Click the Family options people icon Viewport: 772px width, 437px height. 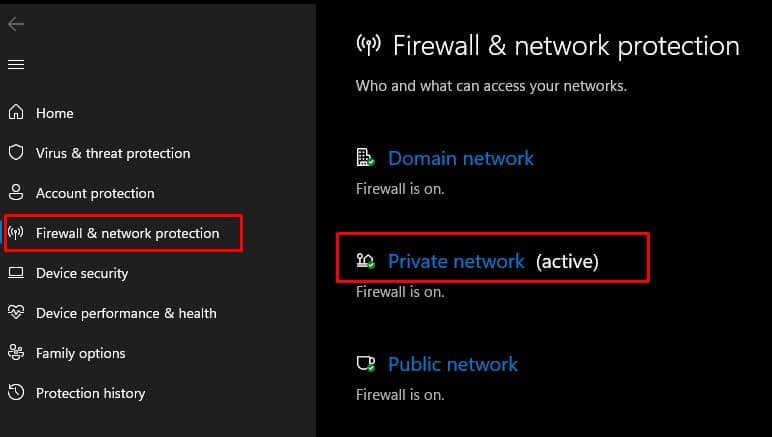[16, 352]
